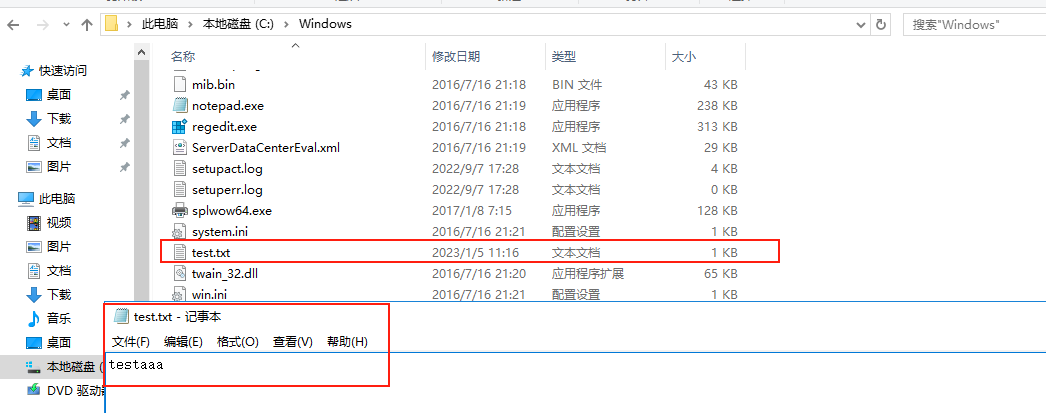Open Notepad 帮助(H) menu

pyautogui.click(x=348, y=342)
